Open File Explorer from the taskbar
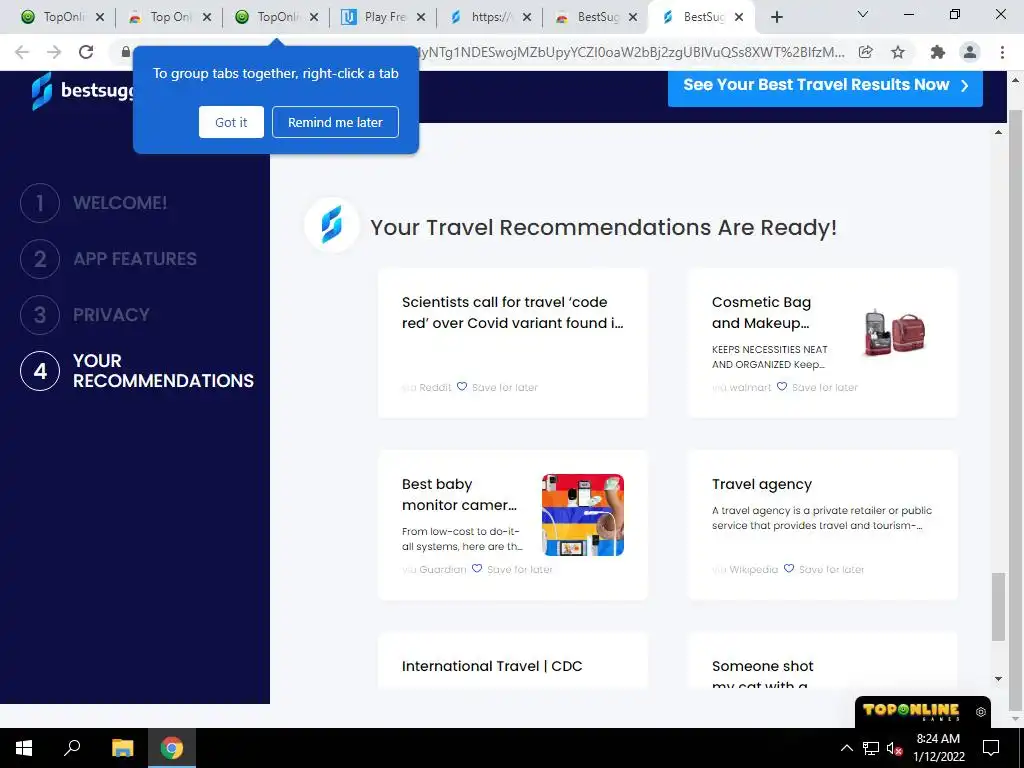 (122, 748)
